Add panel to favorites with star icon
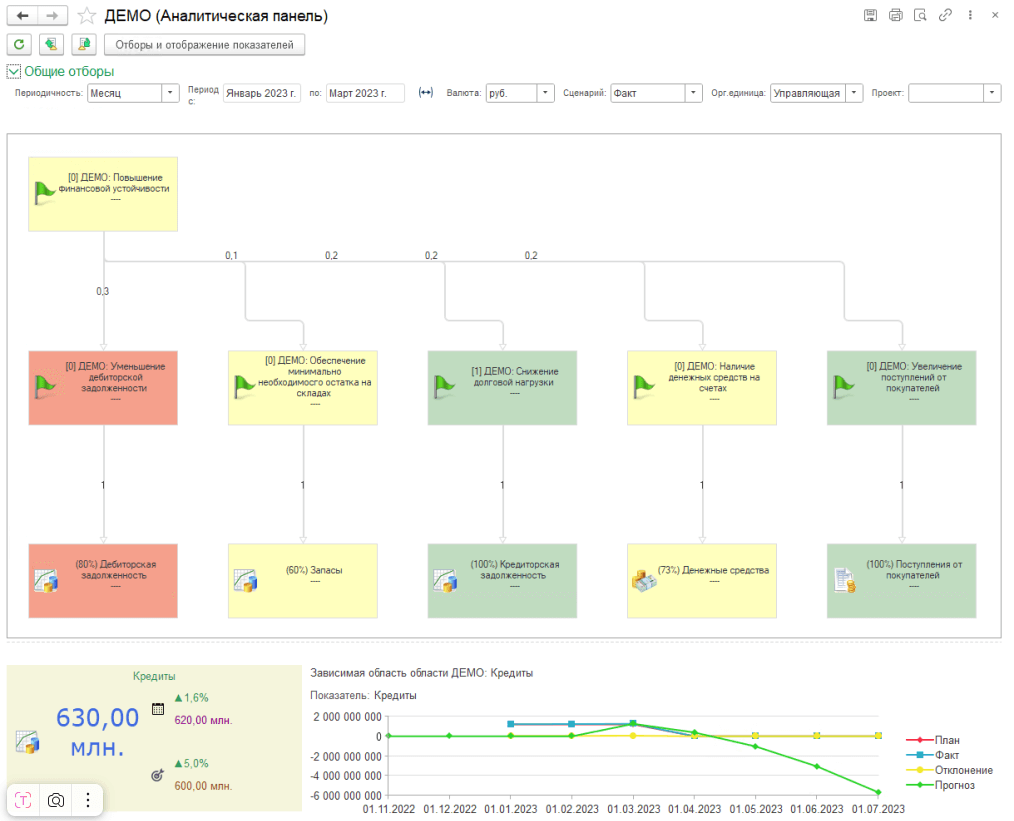Screen dimensions: 1014x821 [x=87, y=16]
